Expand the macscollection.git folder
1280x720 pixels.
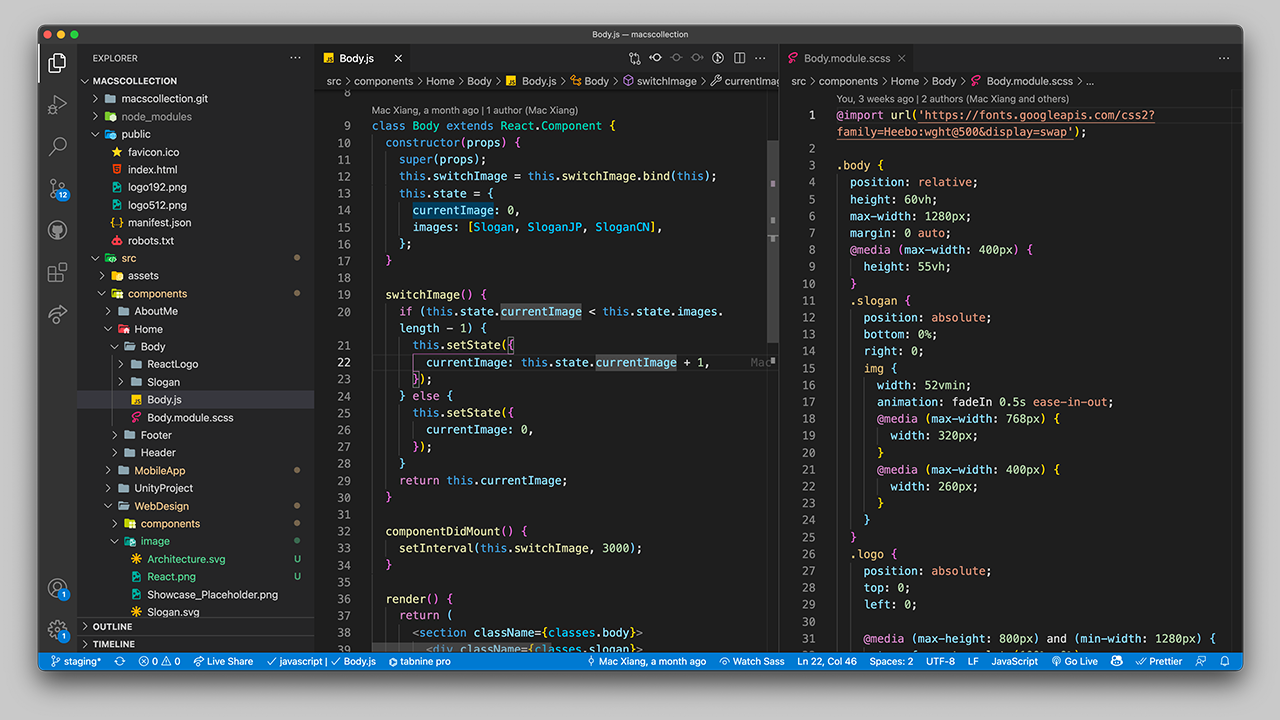click(196, 99)
